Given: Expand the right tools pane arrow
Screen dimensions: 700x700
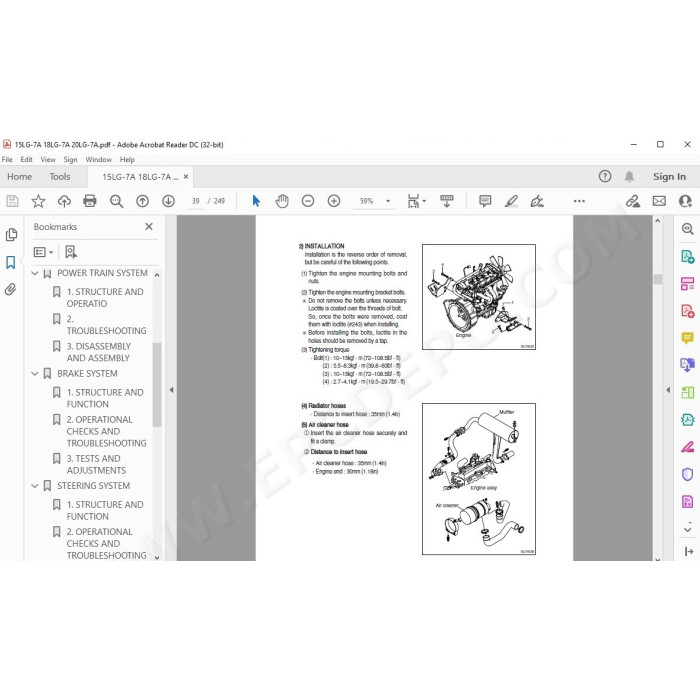Looking at the screenshot, I should point(668,390).
